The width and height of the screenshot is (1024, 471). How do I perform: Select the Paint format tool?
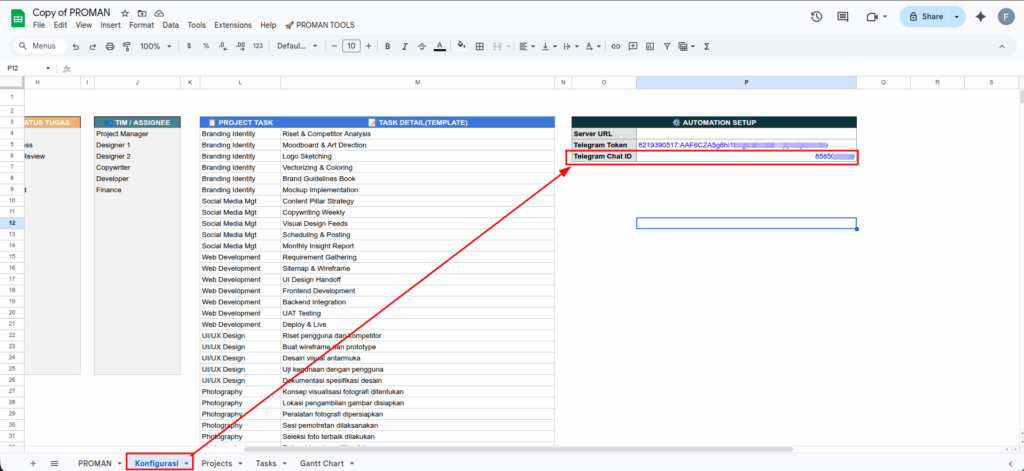tap(126, 46)
